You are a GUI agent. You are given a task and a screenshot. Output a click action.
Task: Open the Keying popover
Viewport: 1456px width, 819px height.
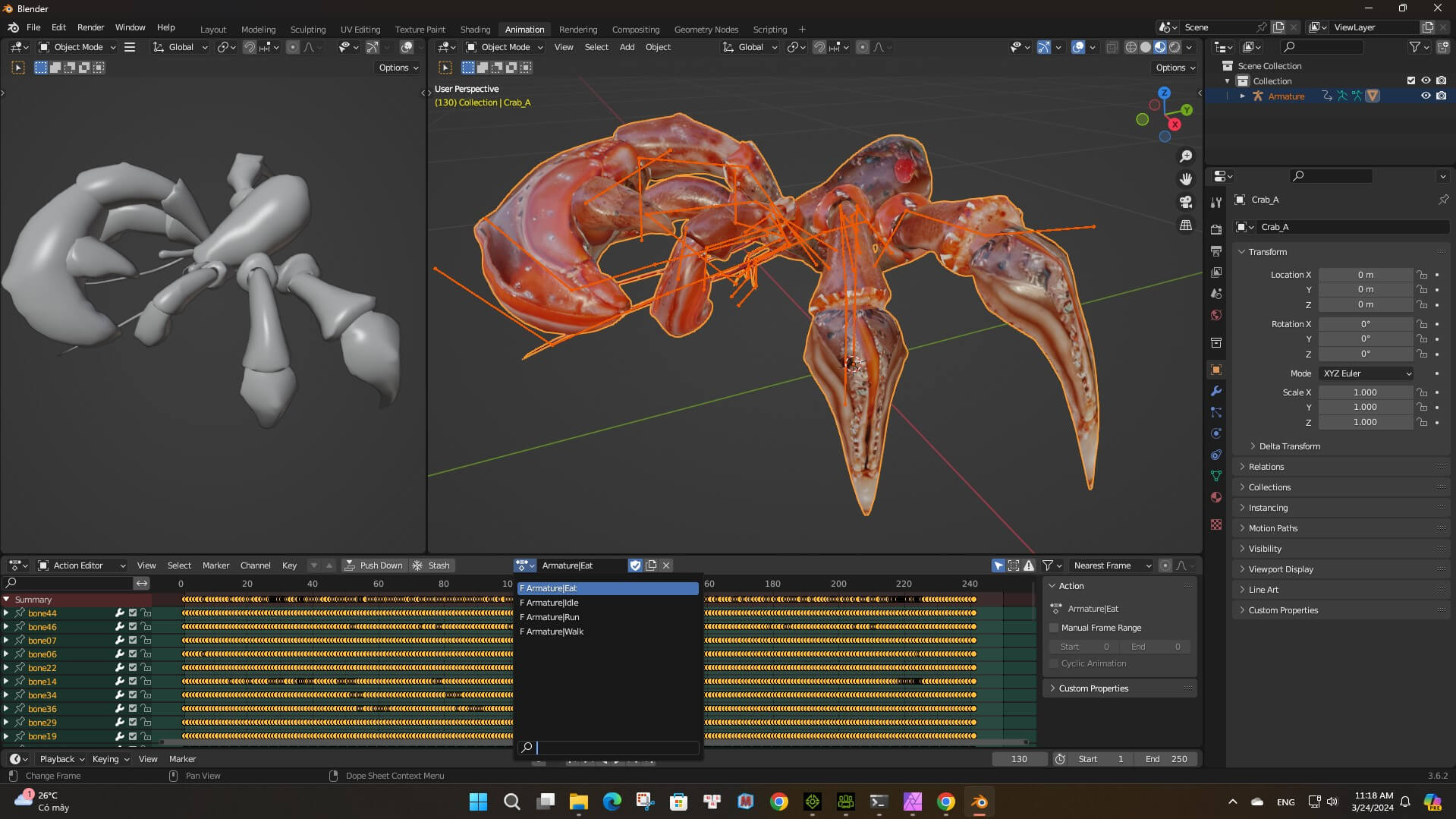pos(110,759)
